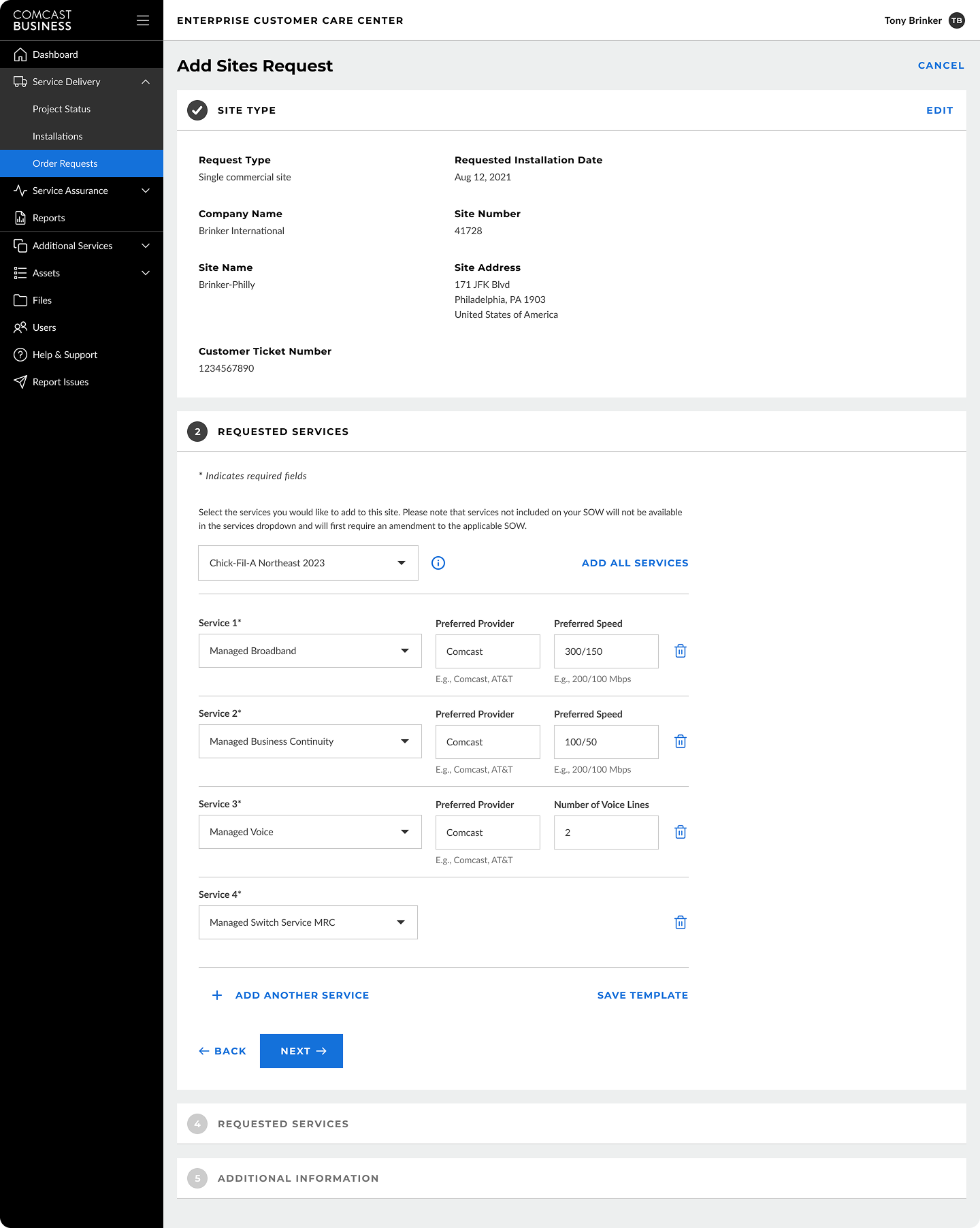This screenshot has height=1228, width=980.
Task: Click Save Template link
Action: coord(643,995)
